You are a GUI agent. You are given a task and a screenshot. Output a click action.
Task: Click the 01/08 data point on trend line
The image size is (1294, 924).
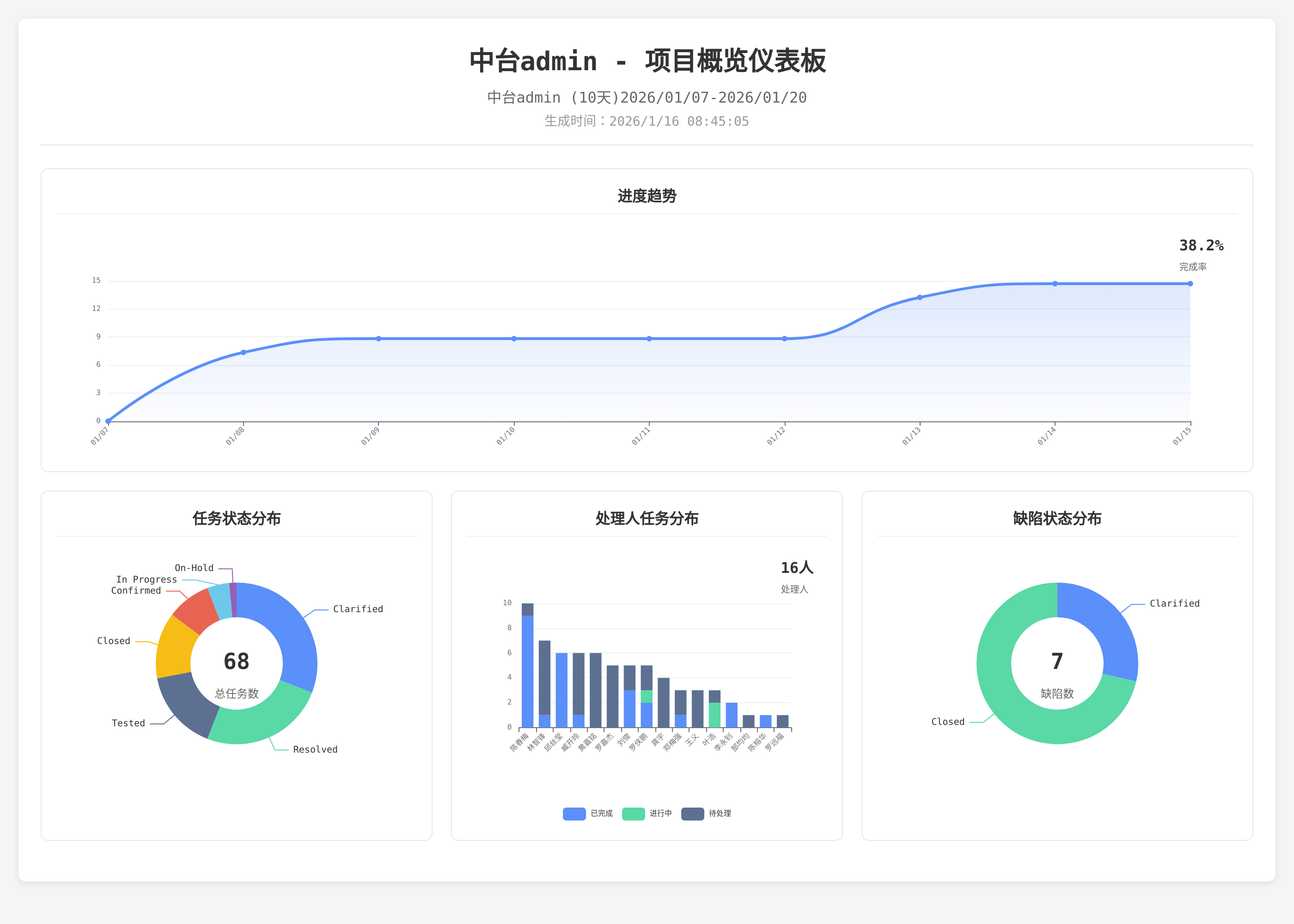pyautogui.click(x=243, y=352)
